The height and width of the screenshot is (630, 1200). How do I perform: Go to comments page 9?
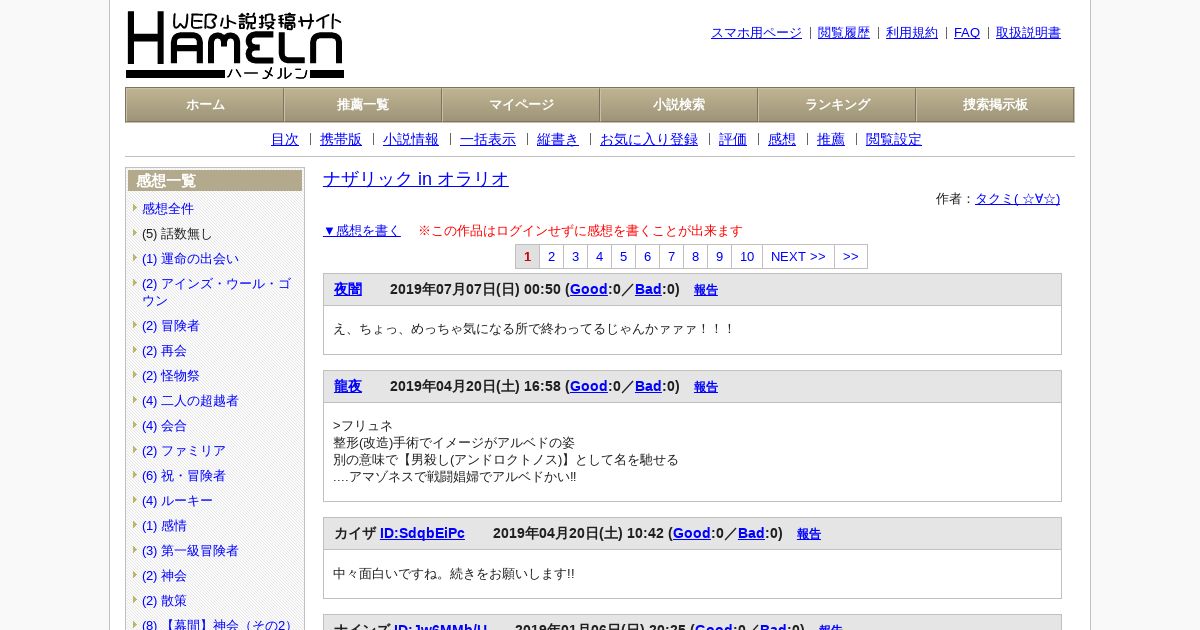[719, 257]
